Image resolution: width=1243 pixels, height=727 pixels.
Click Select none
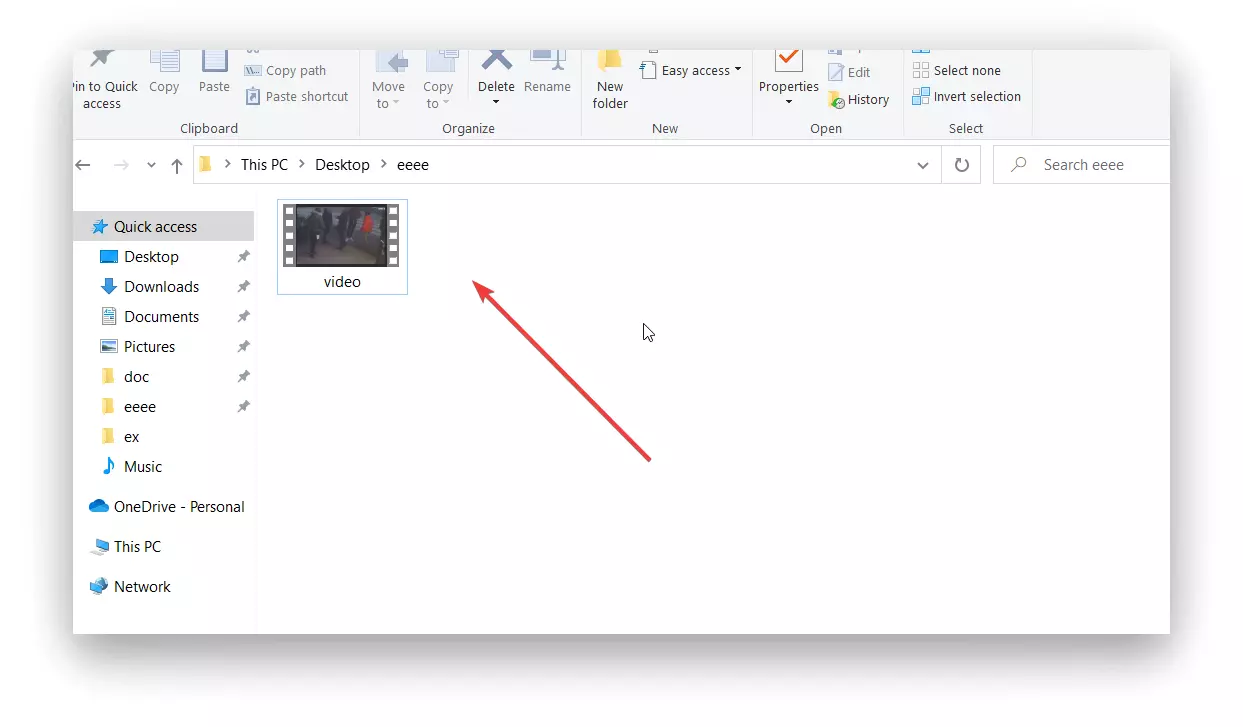(957, 71)
